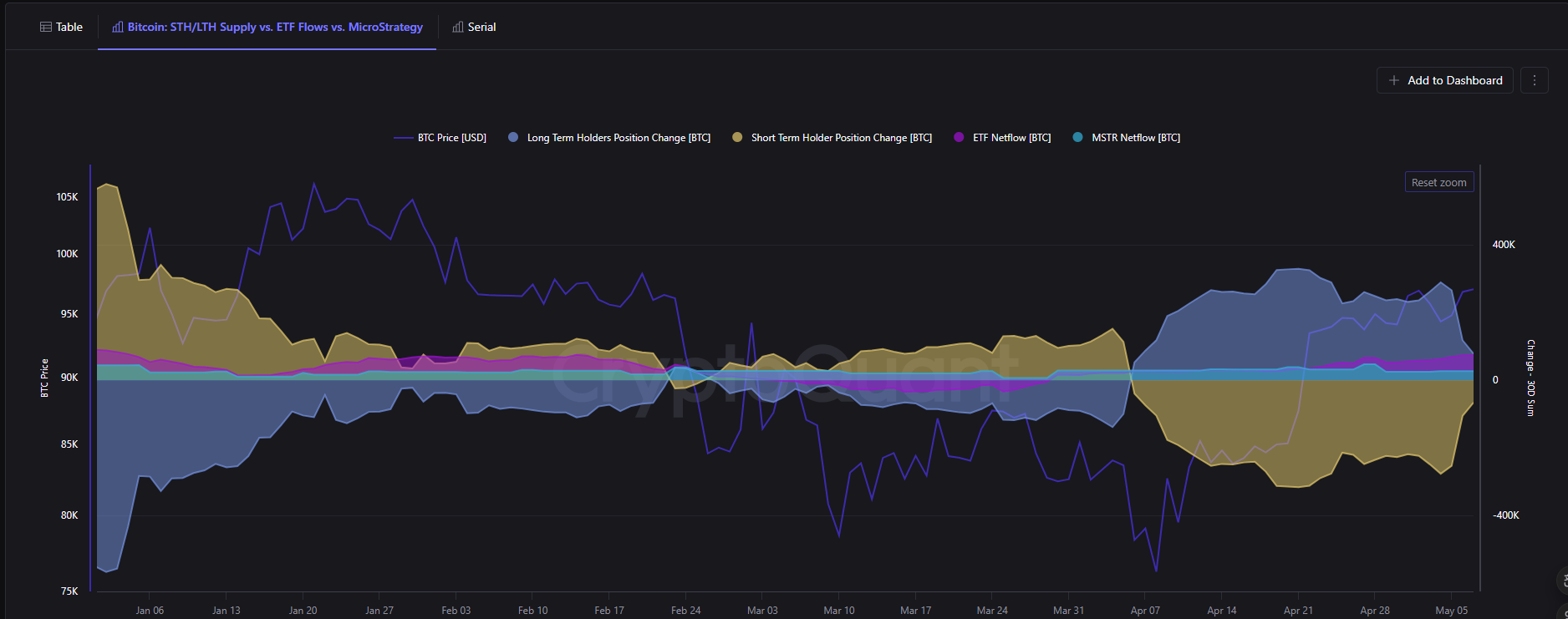The height and width of the screenshot is (619, 1568).
Task: Click the BTC Price line marker in legend
Action: pos(403,138)
